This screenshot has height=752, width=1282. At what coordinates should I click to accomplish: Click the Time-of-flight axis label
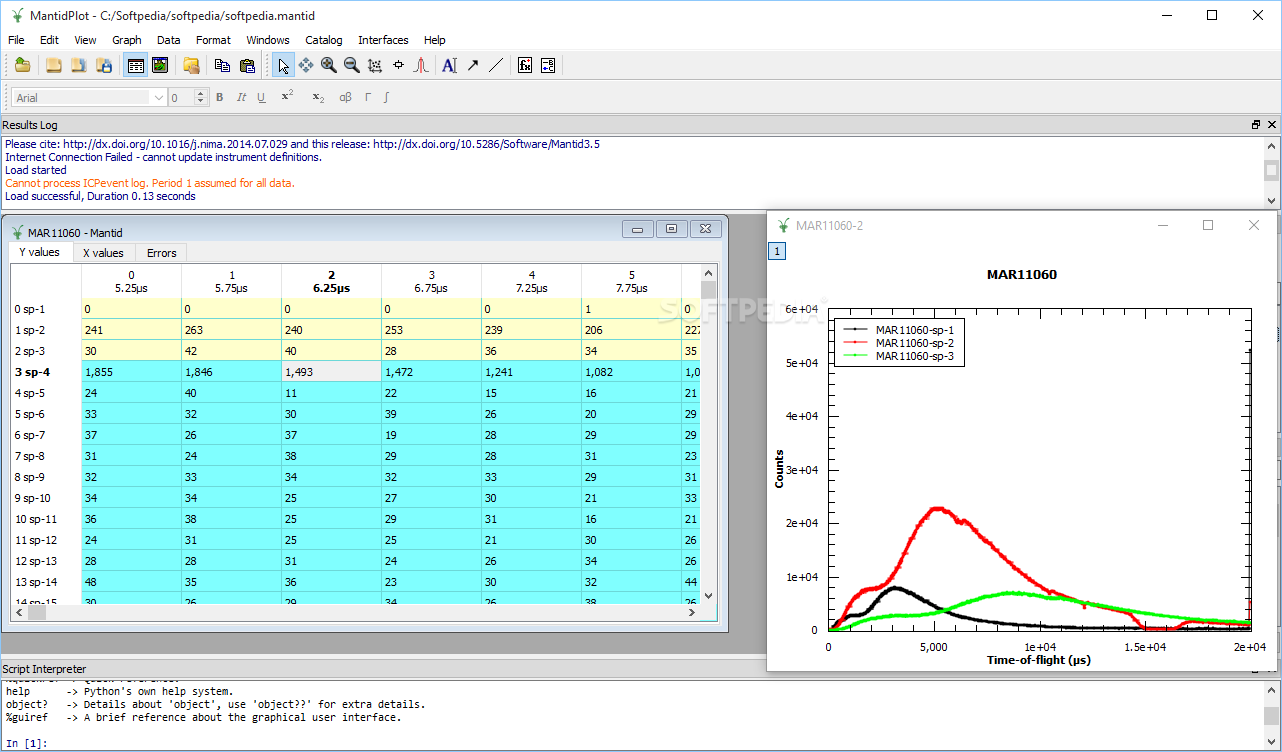(x=1038, y=660)
